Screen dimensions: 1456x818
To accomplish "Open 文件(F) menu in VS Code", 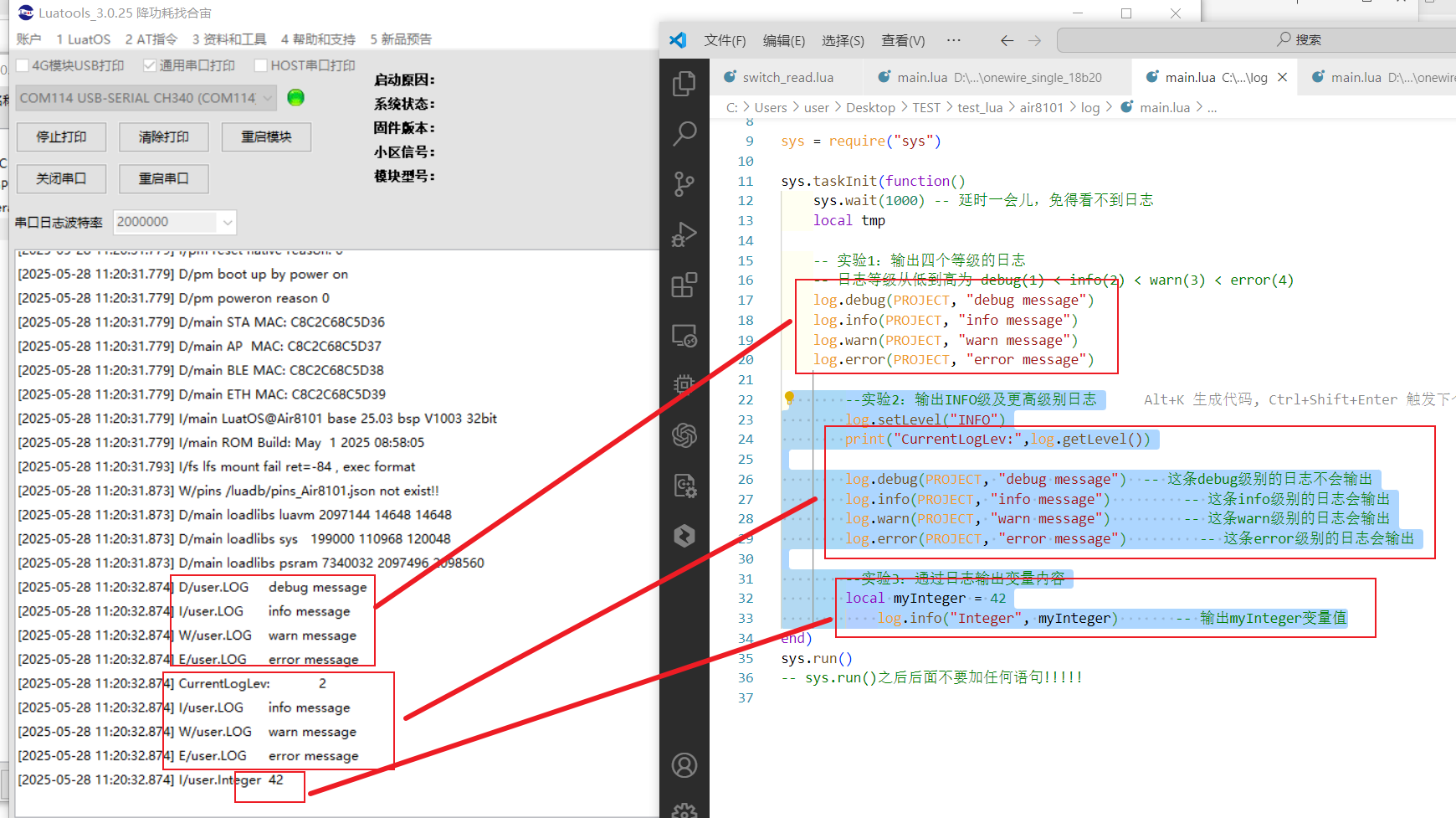I will coord(725,40).
